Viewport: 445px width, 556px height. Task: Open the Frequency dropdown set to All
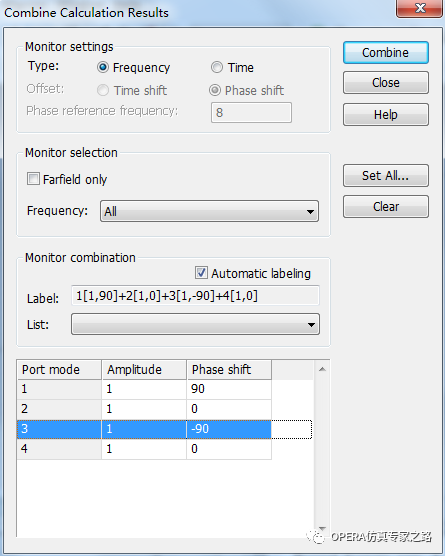209,211
